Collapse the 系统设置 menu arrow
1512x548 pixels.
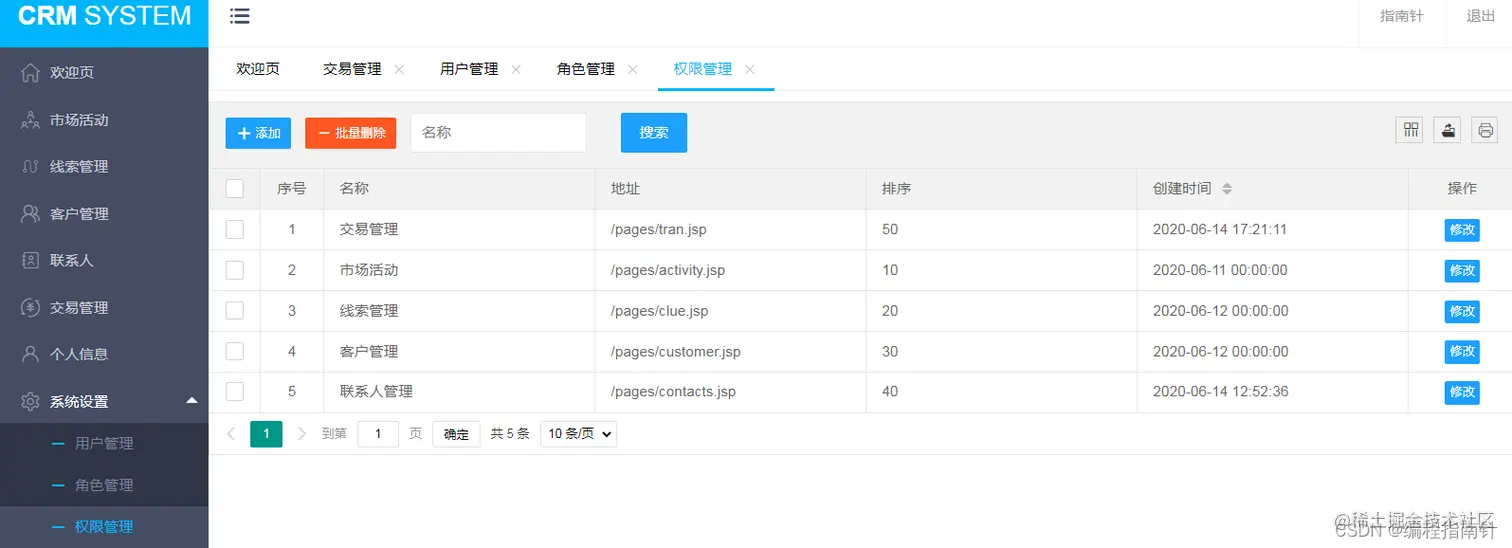(191, 400)
